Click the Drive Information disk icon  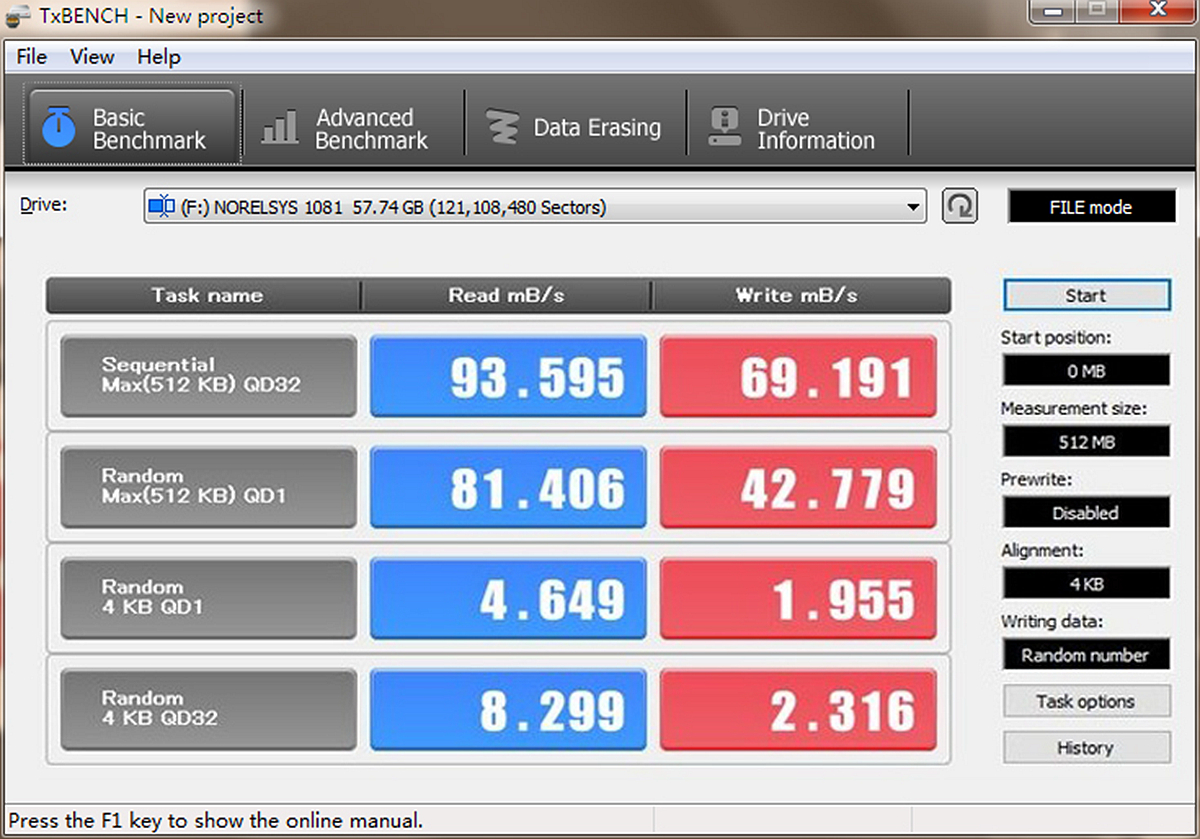tap(724, 128)
